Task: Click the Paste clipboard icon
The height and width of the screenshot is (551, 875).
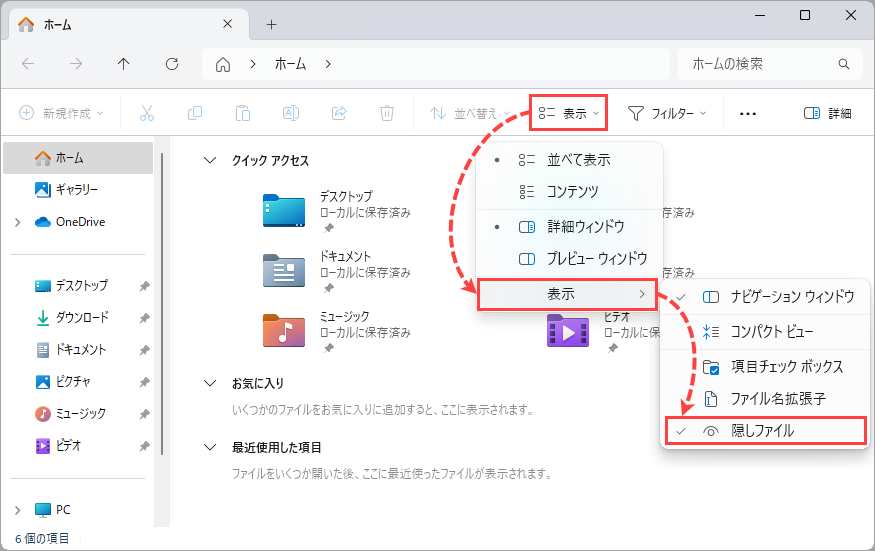Action: pyautogui.click(x=243, y=113)
